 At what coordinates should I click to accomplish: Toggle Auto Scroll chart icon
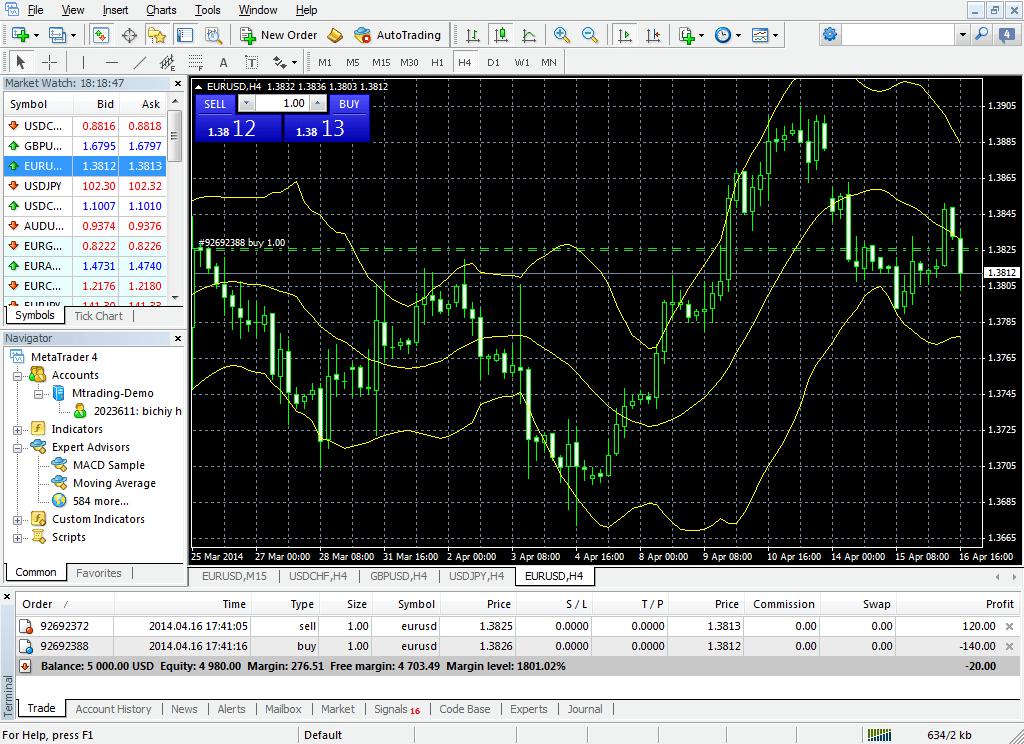pyautogui.click(x=625, y=35)
